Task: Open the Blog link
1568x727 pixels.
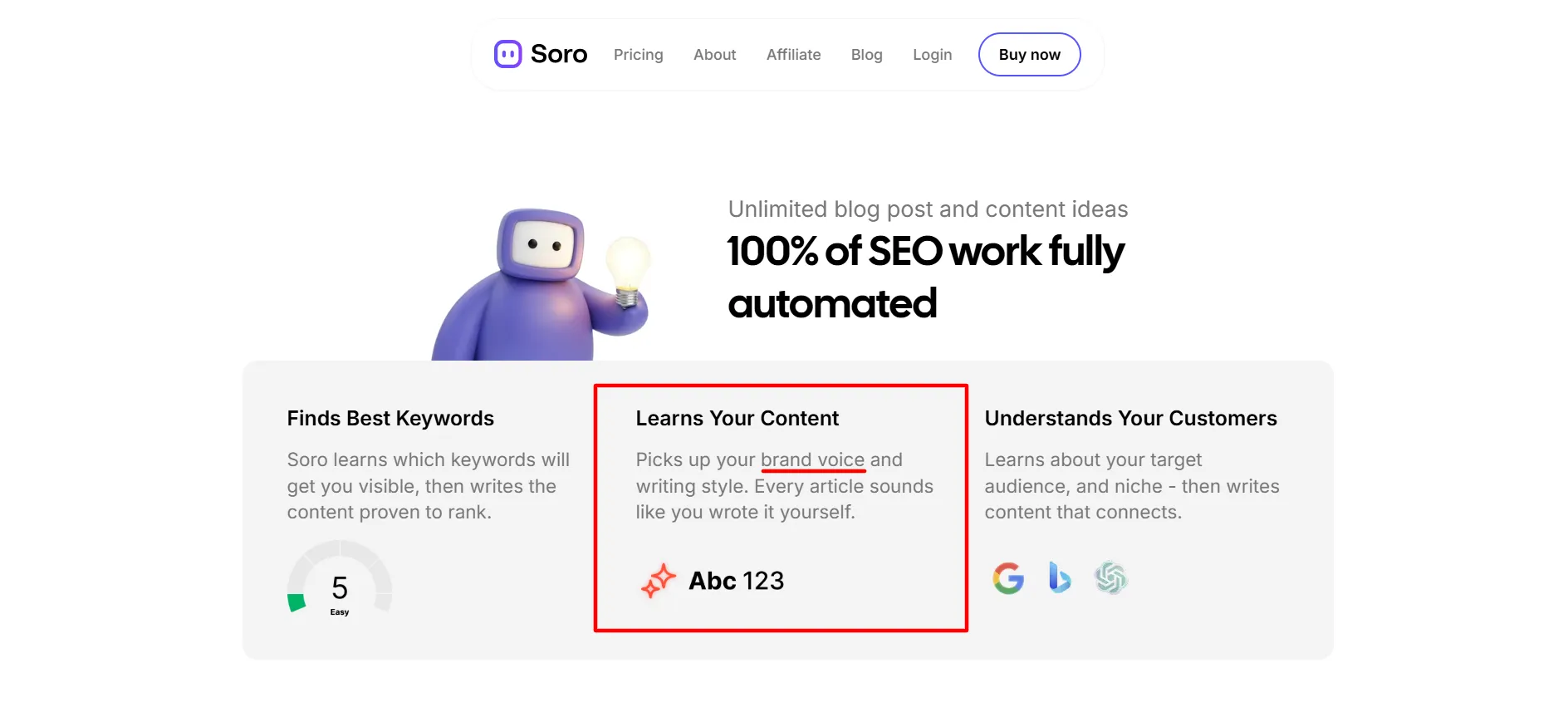Action: tap(867, 55)
